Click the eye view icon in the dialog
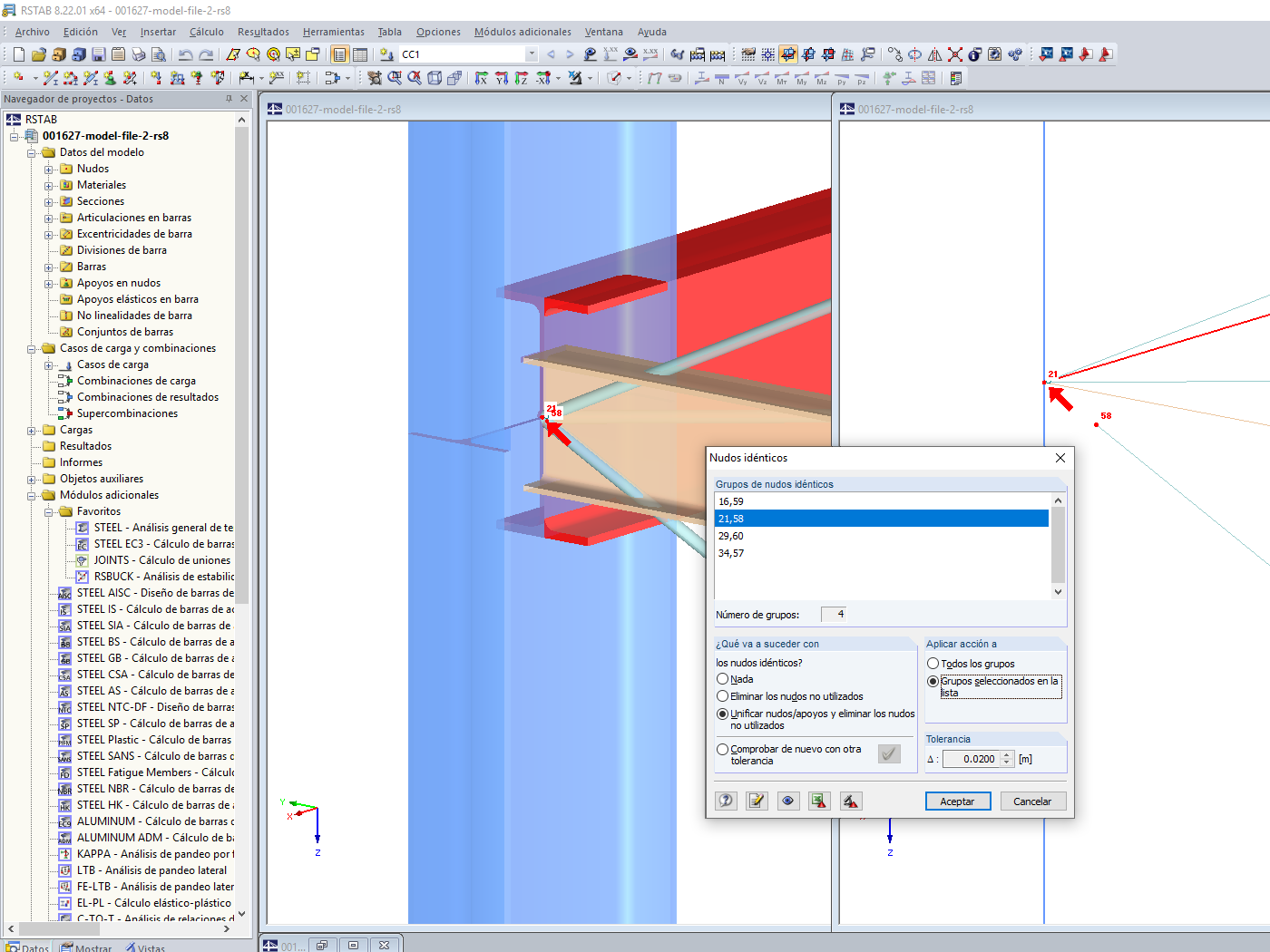1270x952 pixels. tap(788, 801)
